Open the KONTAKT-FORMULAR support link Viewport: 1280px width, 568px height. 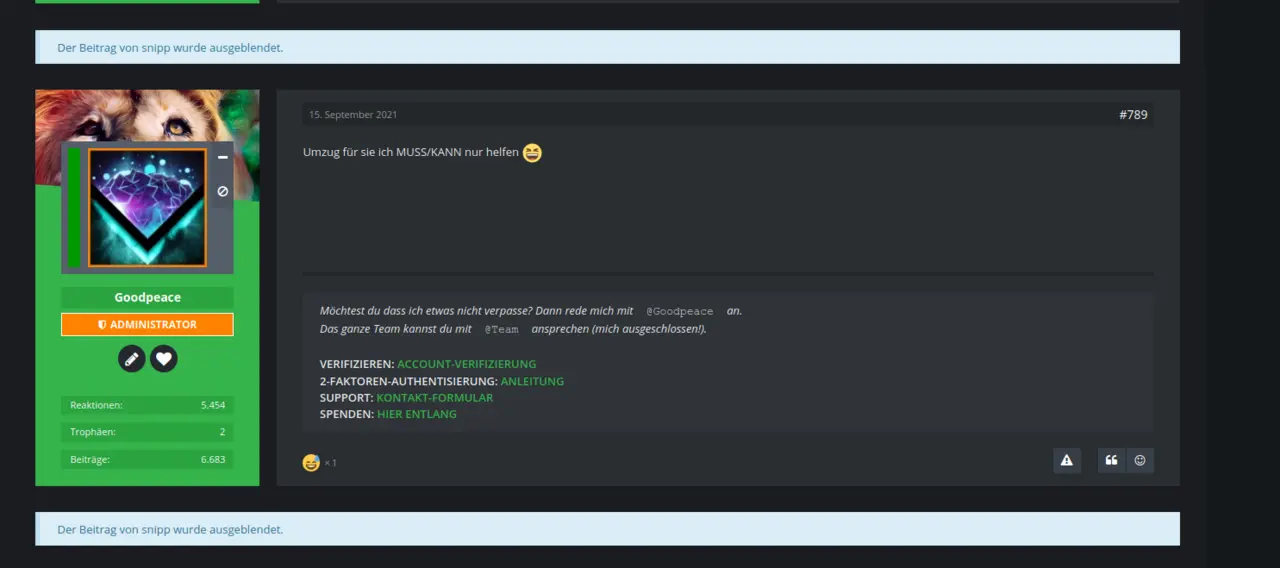point(434,398)
